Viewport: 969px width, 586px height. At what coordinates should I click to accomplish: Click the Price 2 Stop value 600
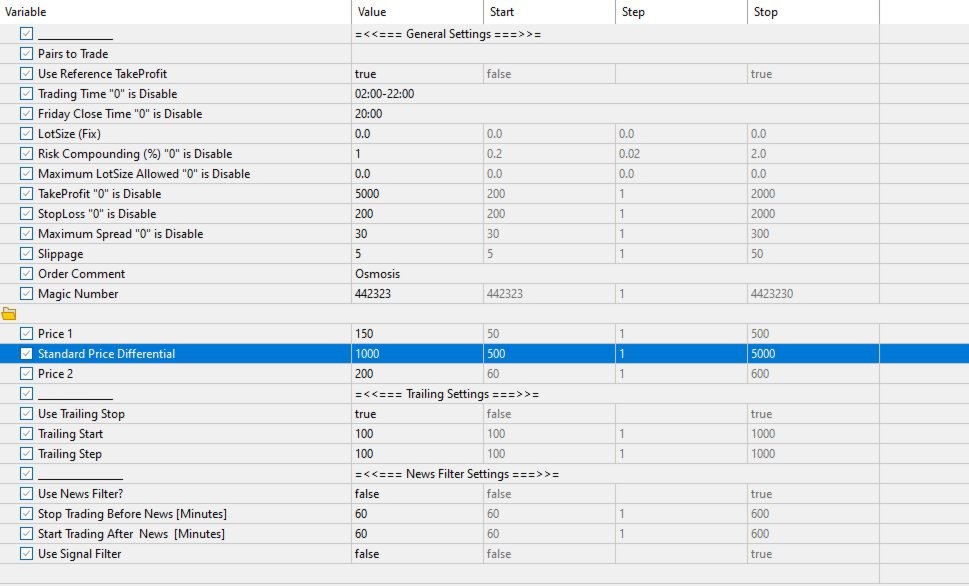pos(760,373)
